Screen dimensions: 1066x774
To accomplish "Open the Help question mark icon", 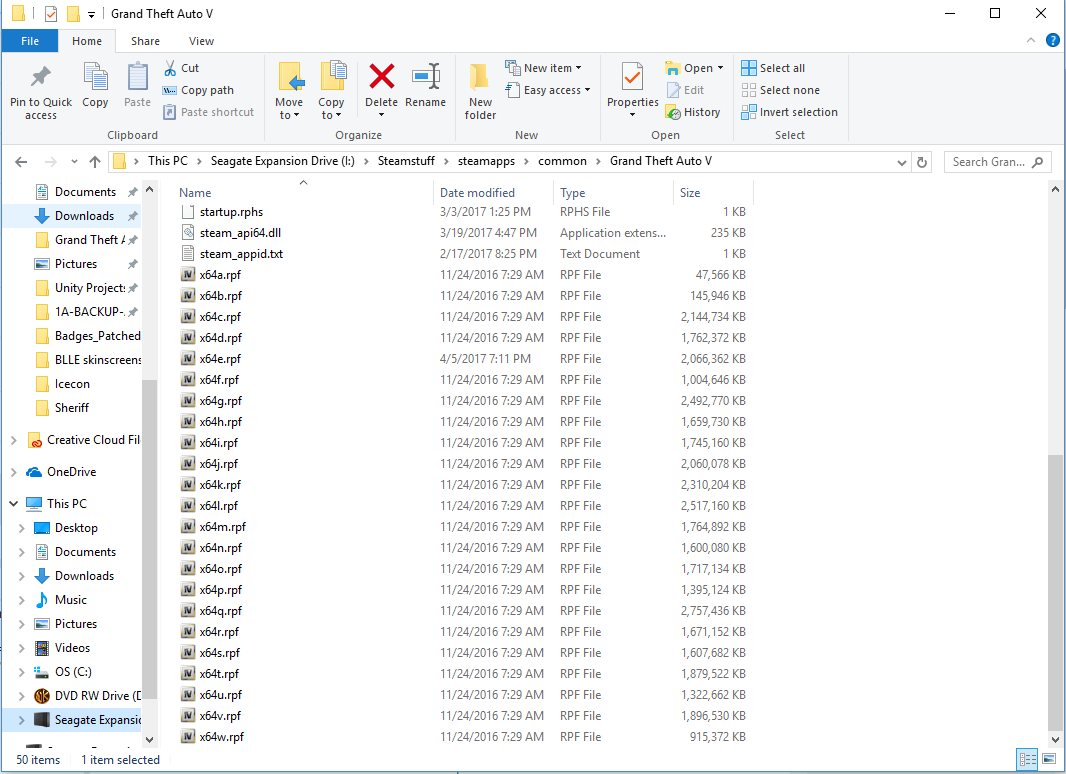I will 1052,41.
